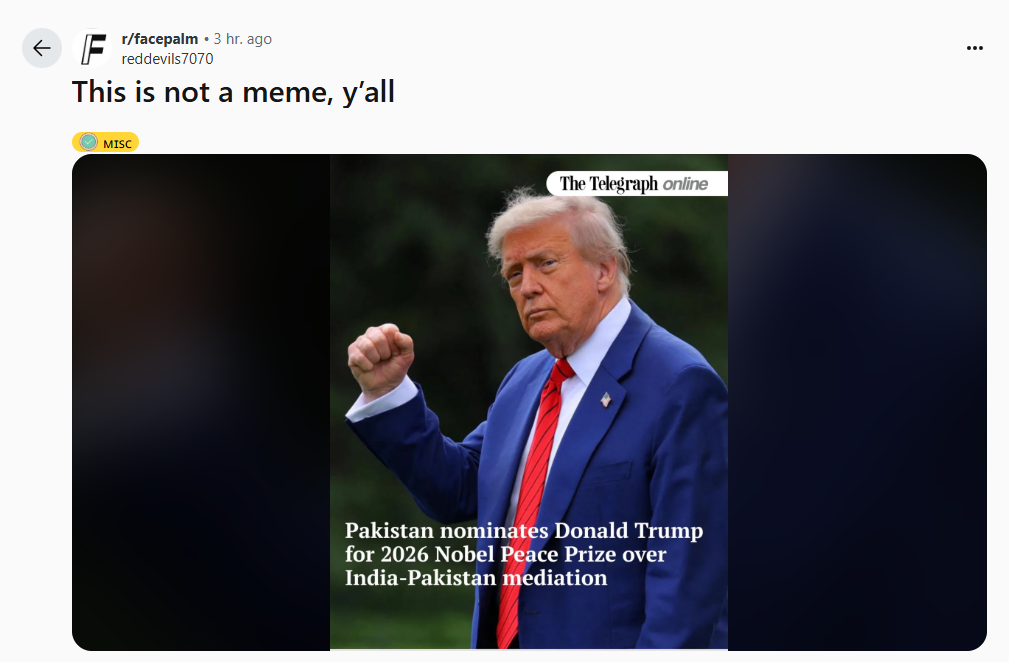
Task: Click the raised fist in the photo
Action: tap(380, 359)
